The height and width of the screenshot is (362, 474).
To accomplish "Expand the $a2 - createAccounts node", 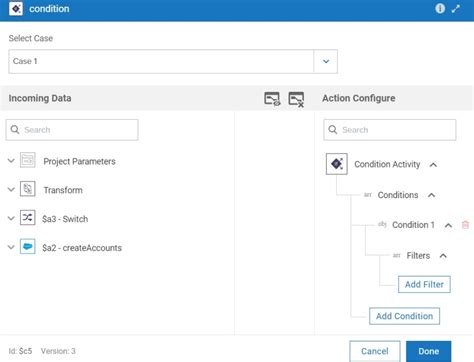I will tap(11, 247).
